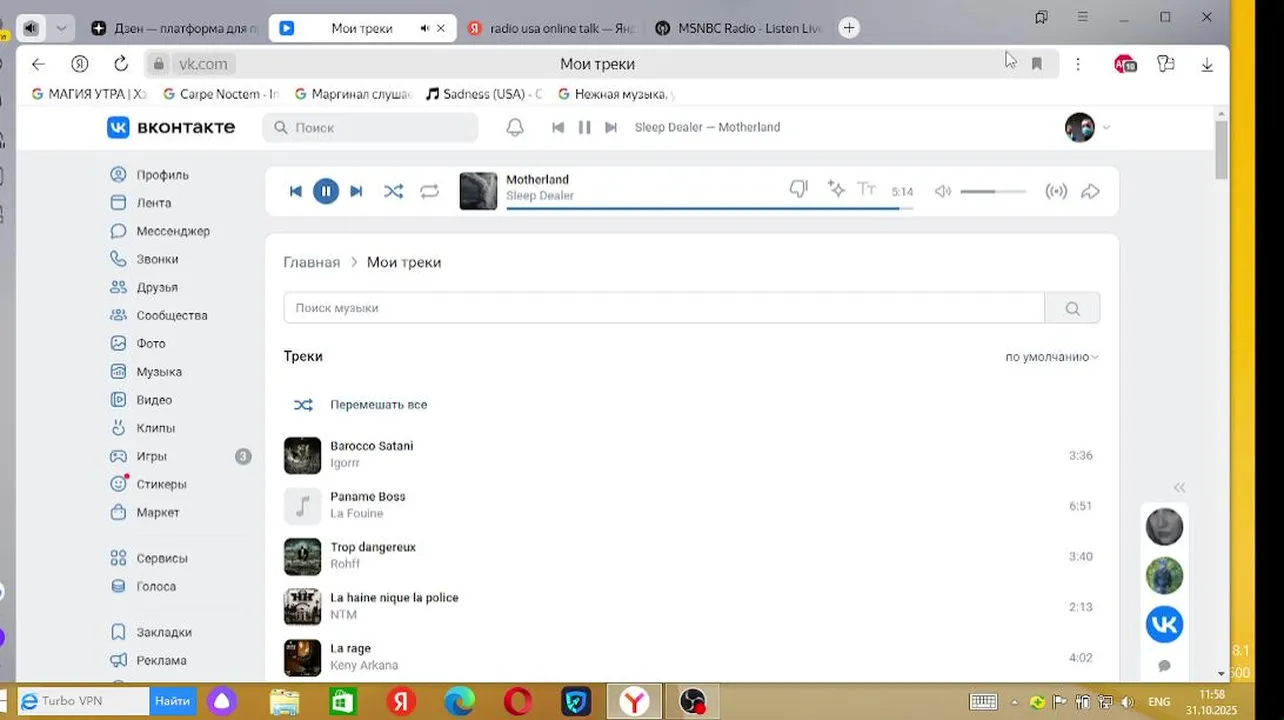Shuffle all tracks with Перемешать все
Viewport: 1284px width, 720px height.
click(x=360, y=405)
